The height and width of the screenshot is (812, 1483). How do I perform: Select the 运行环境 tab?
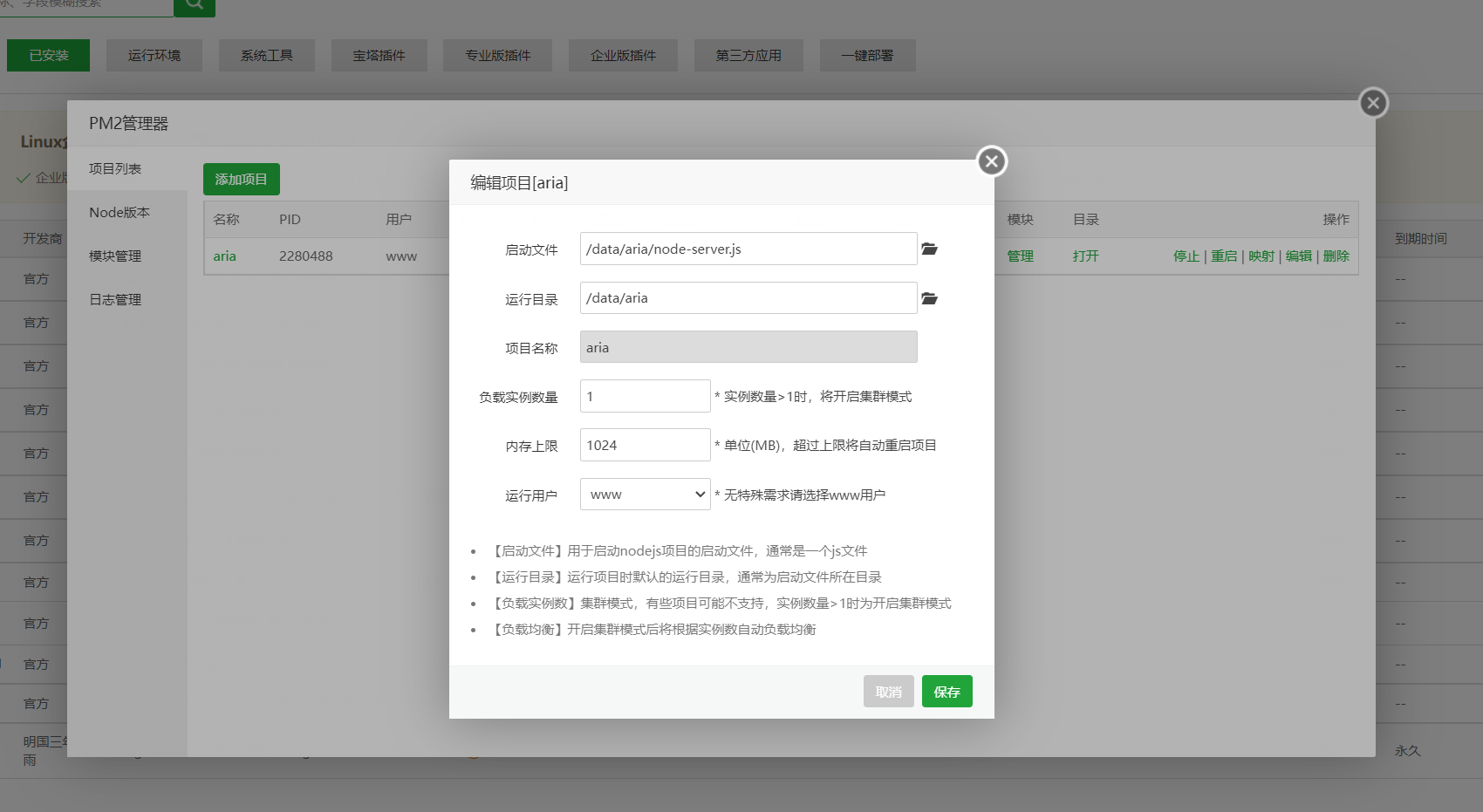(x=154, y=55)
